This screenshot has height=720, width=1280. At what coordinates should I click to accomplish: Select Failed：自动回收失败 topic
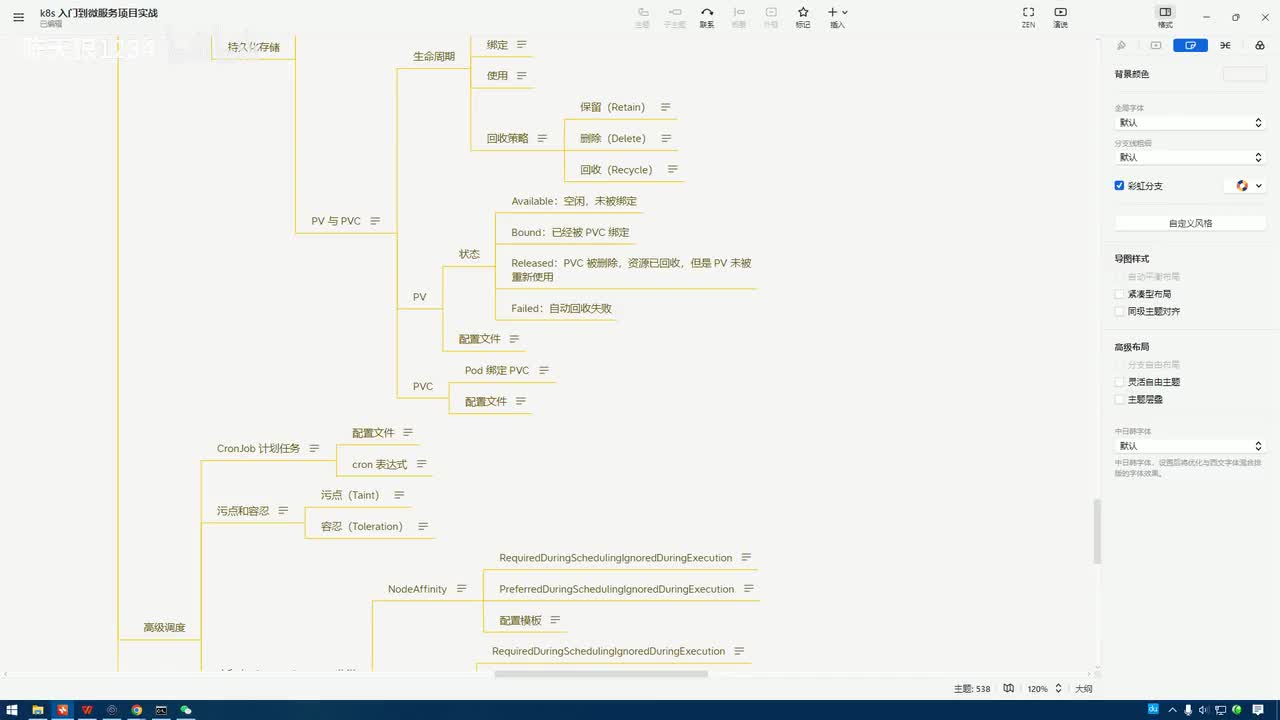(x=561, y=308)
